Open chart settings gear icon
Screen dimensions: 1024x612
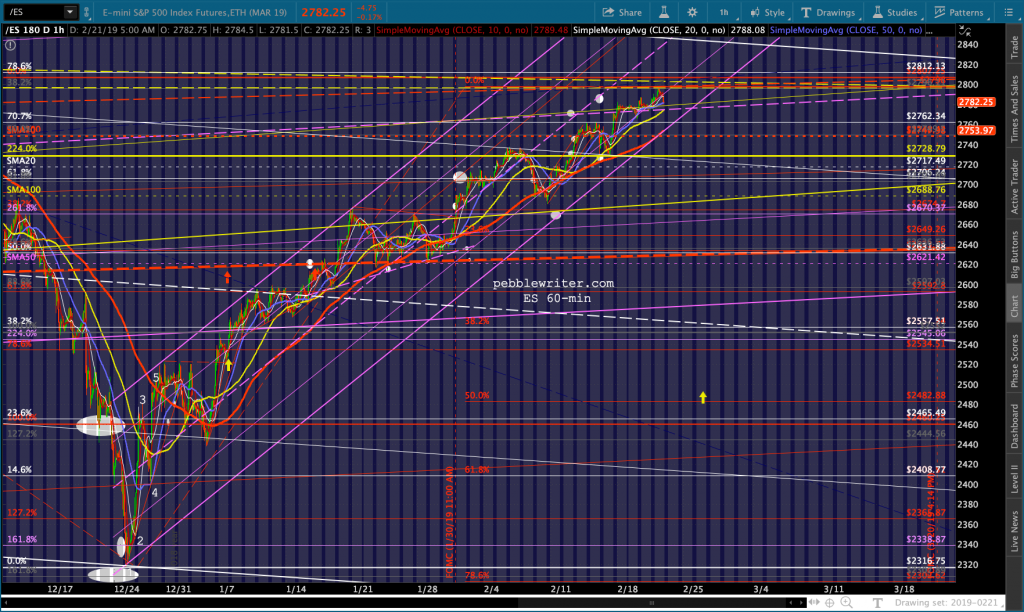point(692,12)
